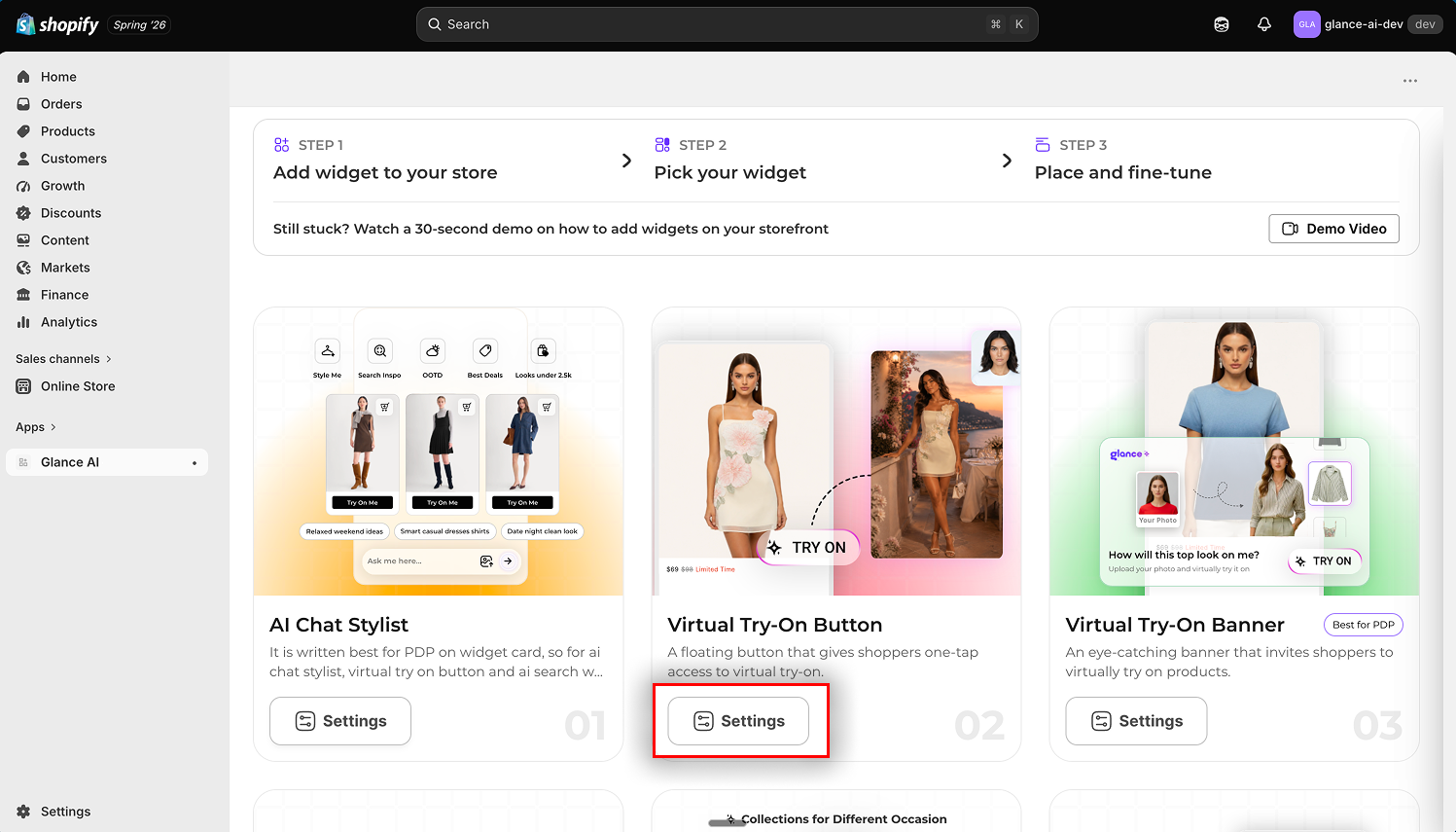The width and height of the screenshot is (1456, 832).
Task: Click the pin dot next to Glance AI
Action: click(195, 463)
